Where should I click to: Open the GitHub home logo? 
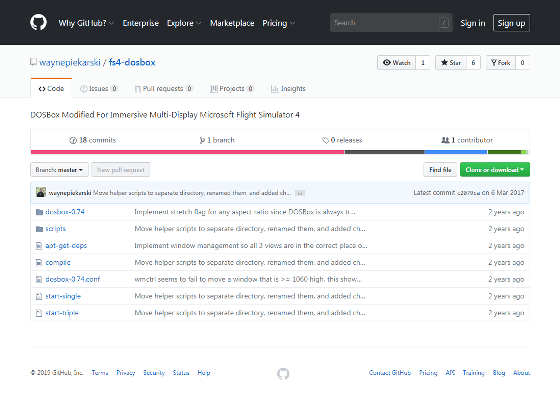click(38, 22)
